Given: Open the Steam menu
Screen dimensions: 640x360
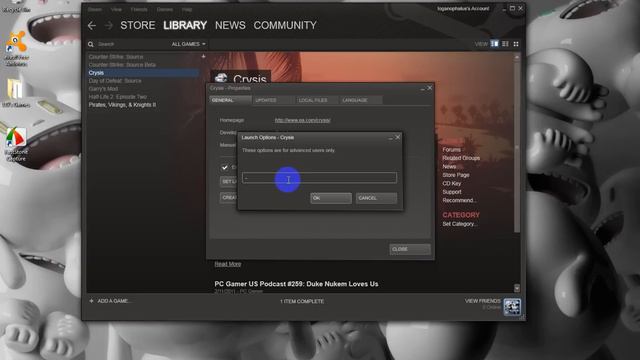Looking at the screenshot, I should click(x=95, y=9).
